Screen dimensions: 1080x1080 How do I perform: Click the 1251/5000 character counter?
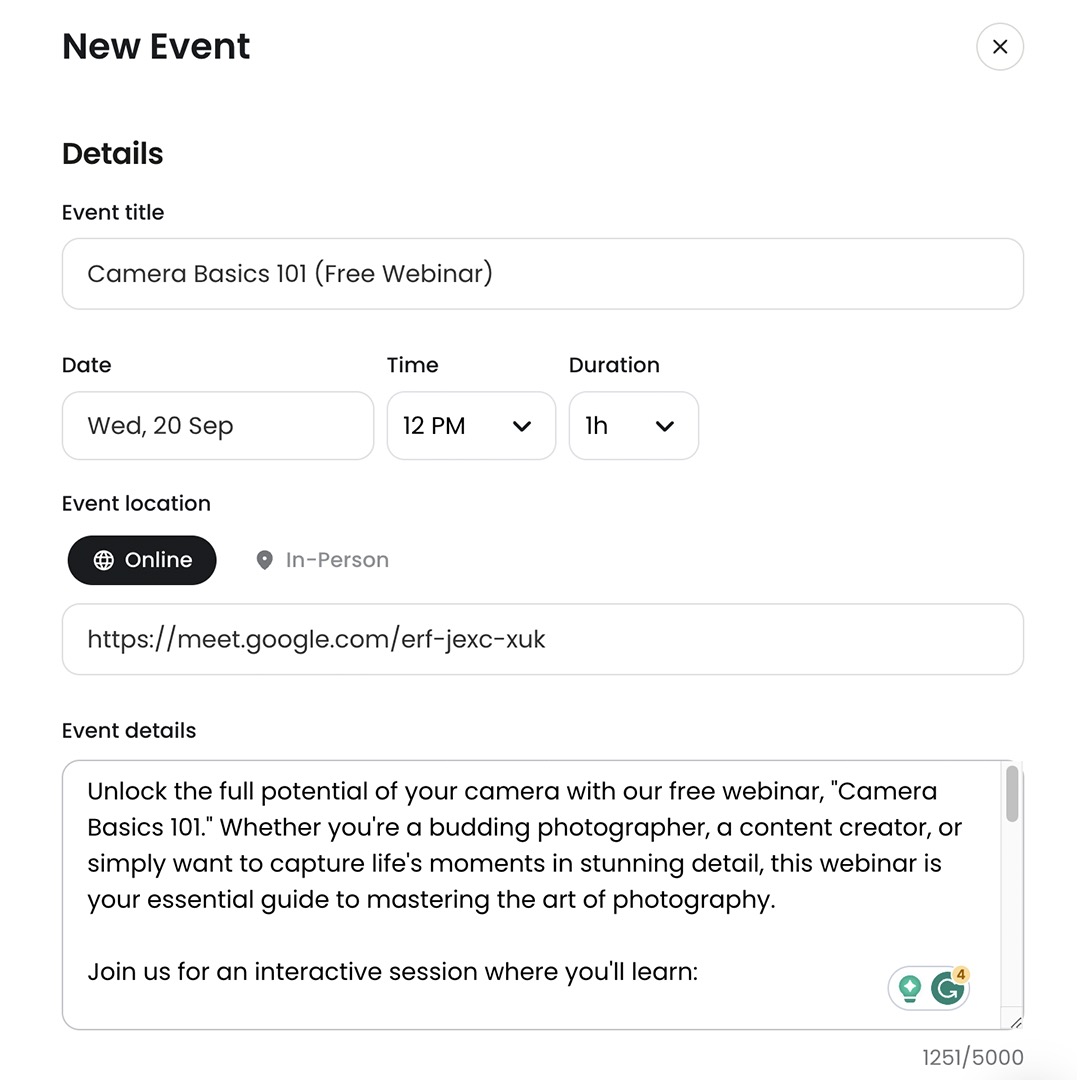(x=971, y=1057)
